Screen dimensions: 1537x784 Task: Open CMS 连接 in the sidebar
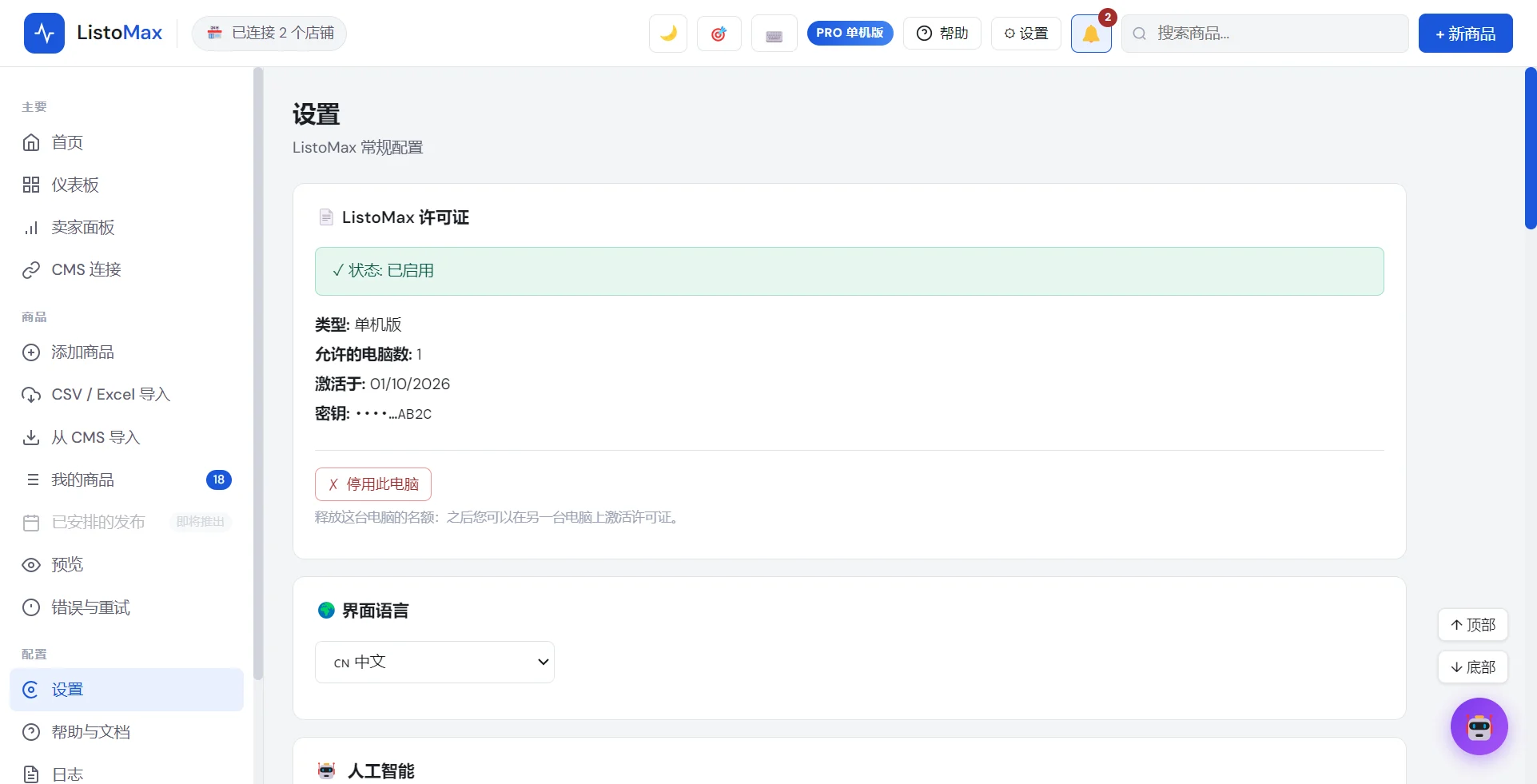tap(126, 270)
